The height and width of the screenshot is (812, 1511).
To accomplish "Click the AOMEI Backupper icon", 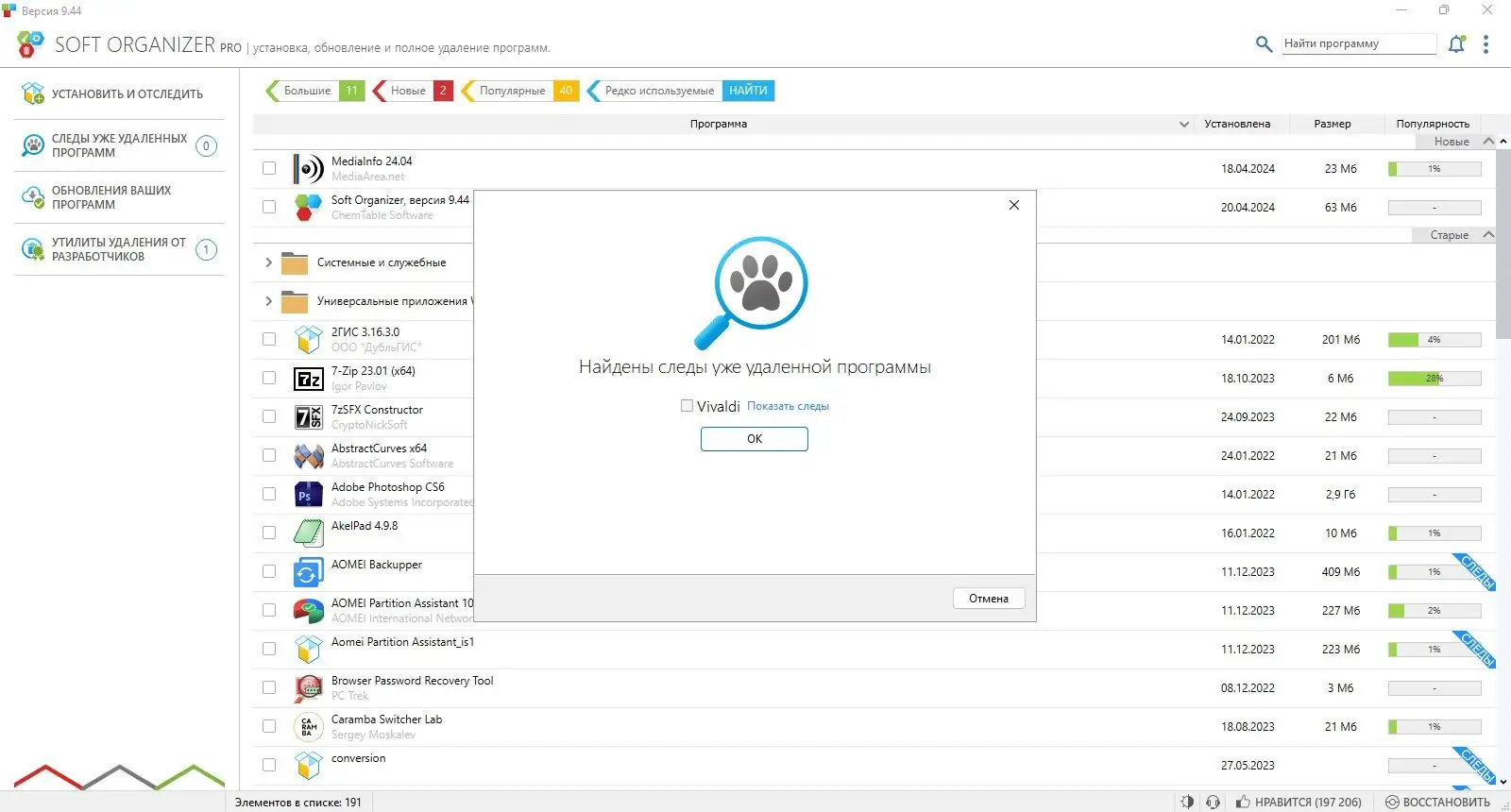I will click(x=309, y=572).
